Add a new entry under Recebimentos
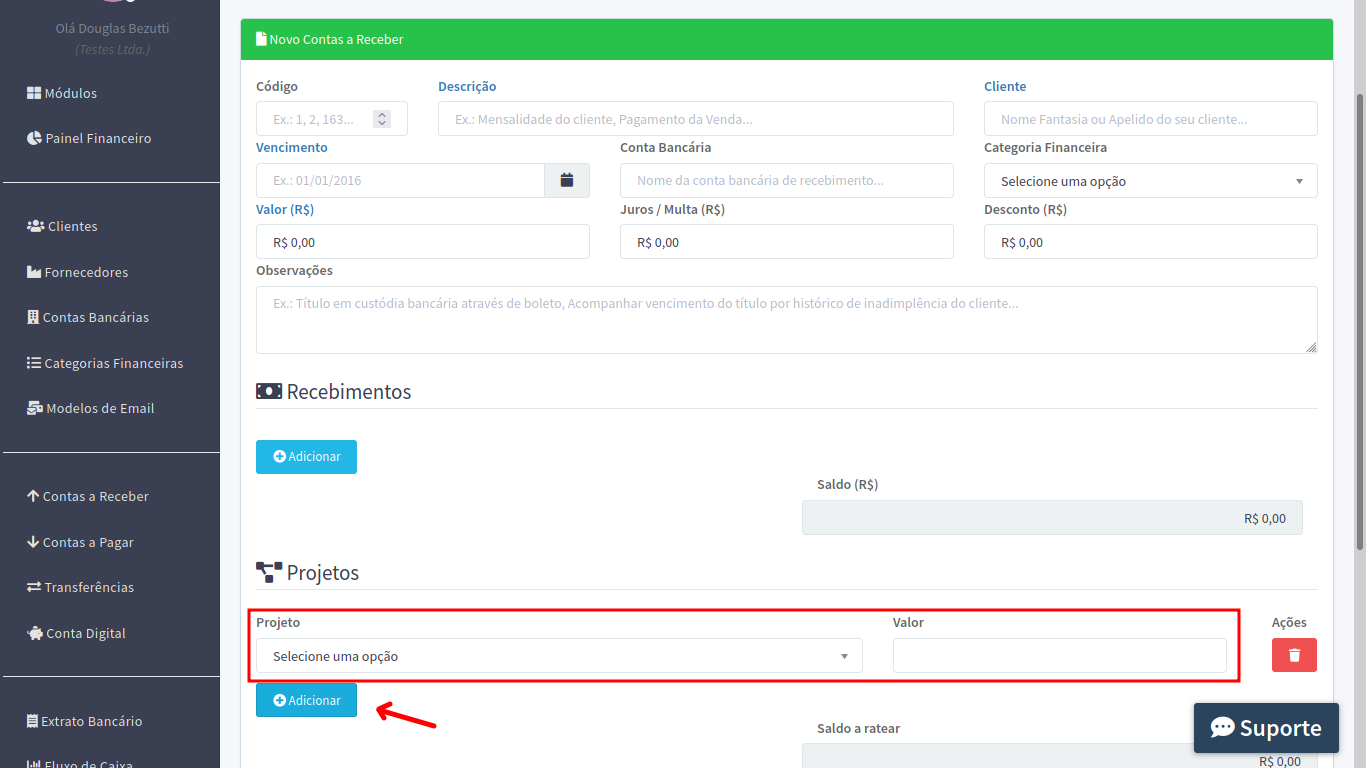 [x=306, y=456]
